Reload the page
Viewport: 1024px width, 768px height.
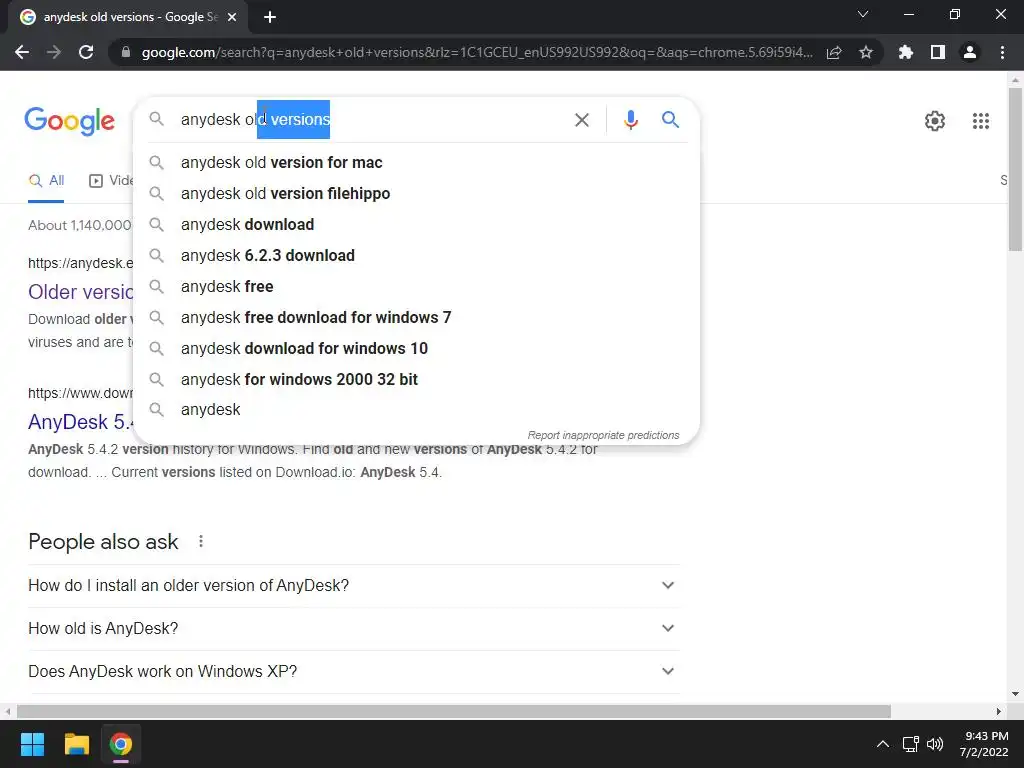click(x=86, y=52)
